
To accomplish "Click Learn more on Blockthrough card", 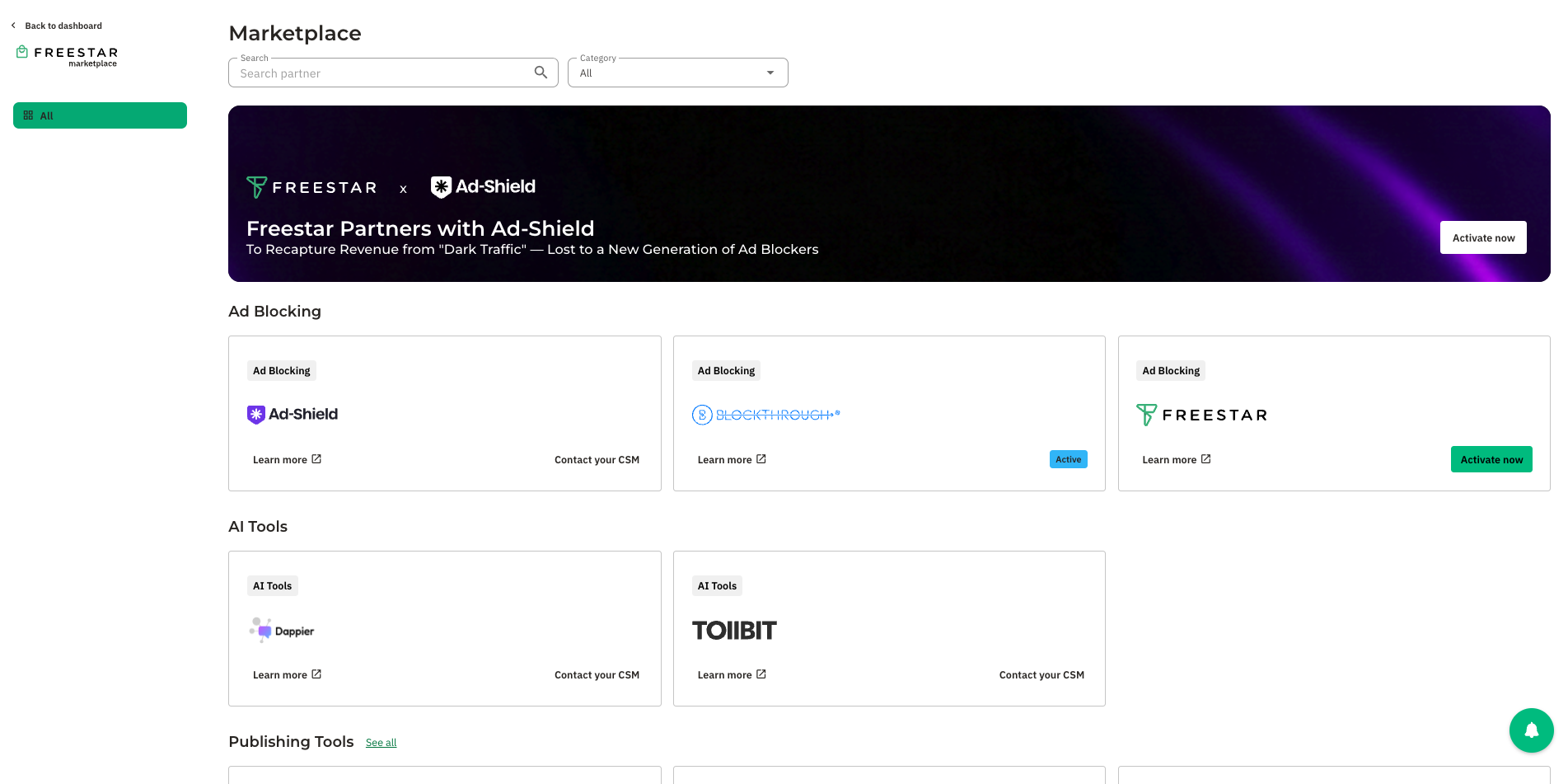I will tap(724, 460).
